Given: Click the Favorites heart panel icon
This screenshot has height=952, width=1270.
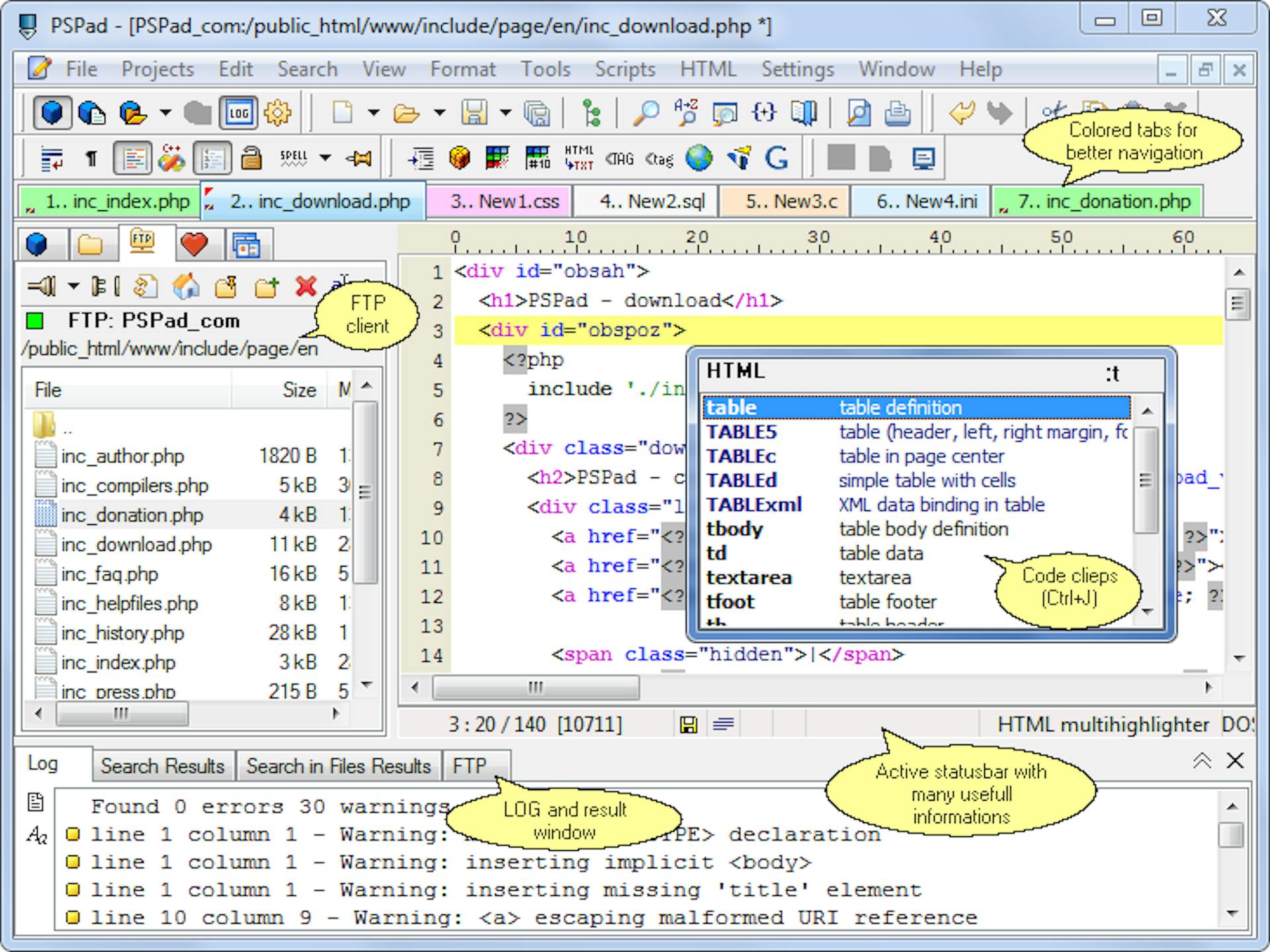Looking at the screenshot, I should point(194,245).
